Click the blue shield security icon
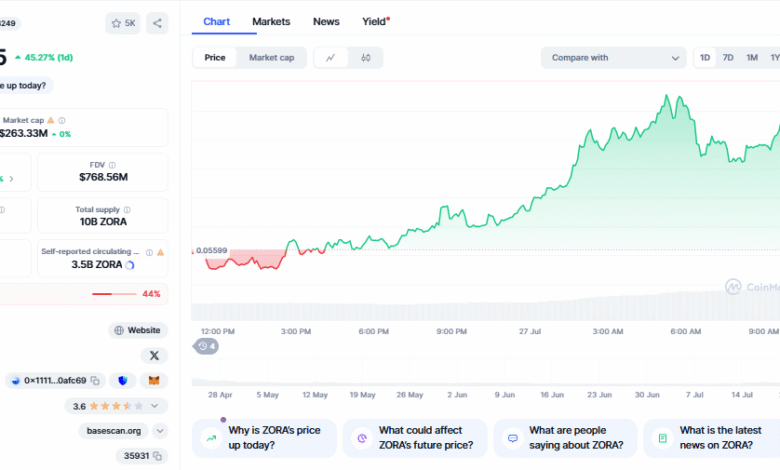Image resolution: width=780 pixels, height=470 pixels. (123, 381)
